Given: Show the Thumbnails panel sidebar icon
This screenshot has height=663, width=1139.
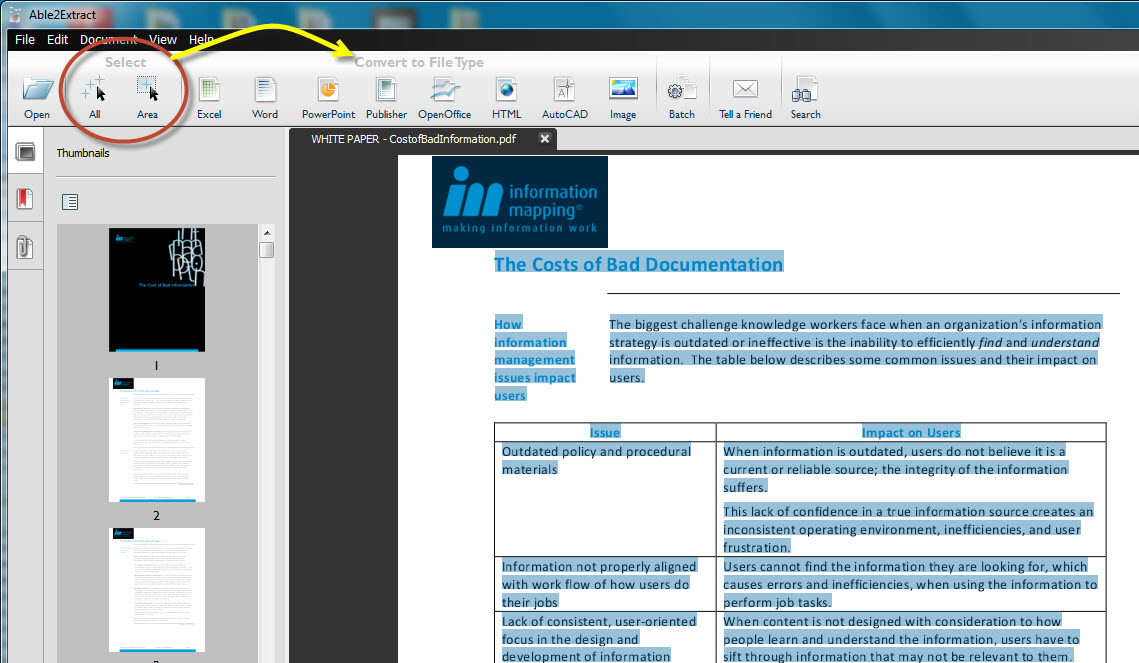Looking at the screenshot, I should [25, 152].
